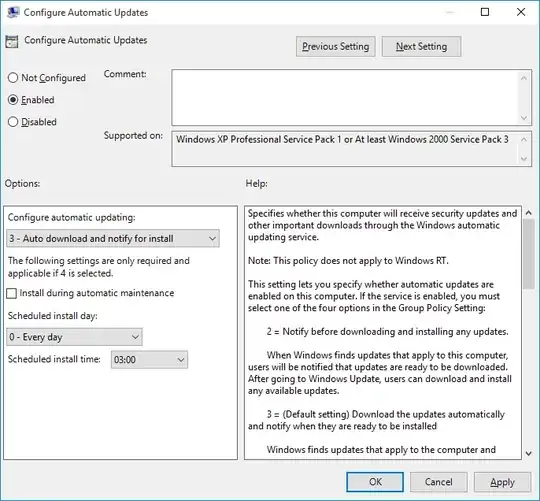
Task: Click the Comment box scroll down arrow
Action: [524, 118]
